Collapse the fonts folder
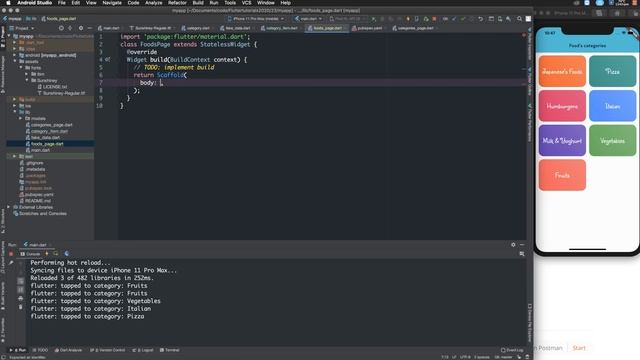The width and height of the screenshot is (640, 360). click(x=21, y=68)
